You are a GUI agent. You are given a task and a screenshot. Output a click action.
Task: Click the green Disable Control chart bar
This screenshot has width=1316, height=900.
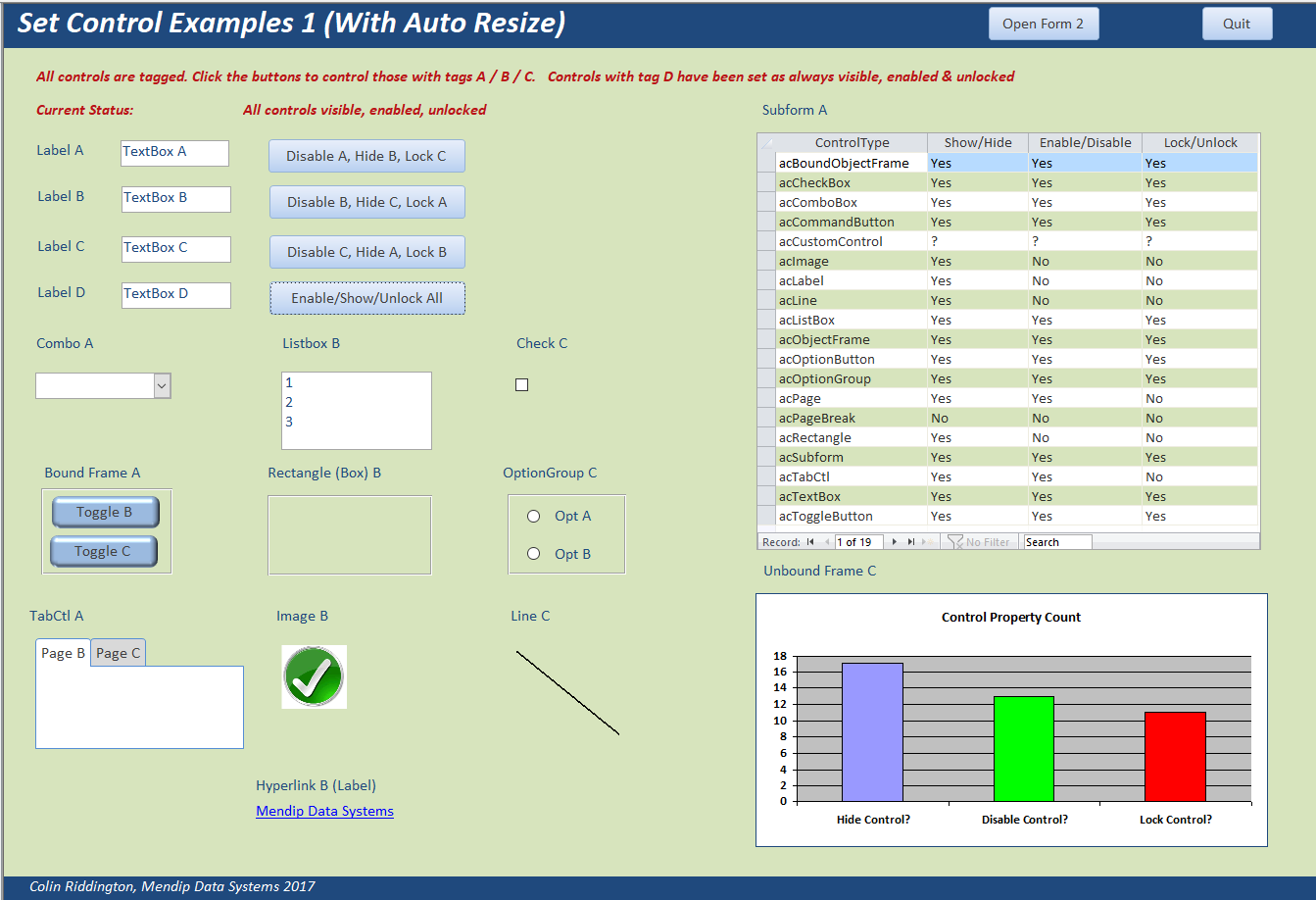[1024, 749]
